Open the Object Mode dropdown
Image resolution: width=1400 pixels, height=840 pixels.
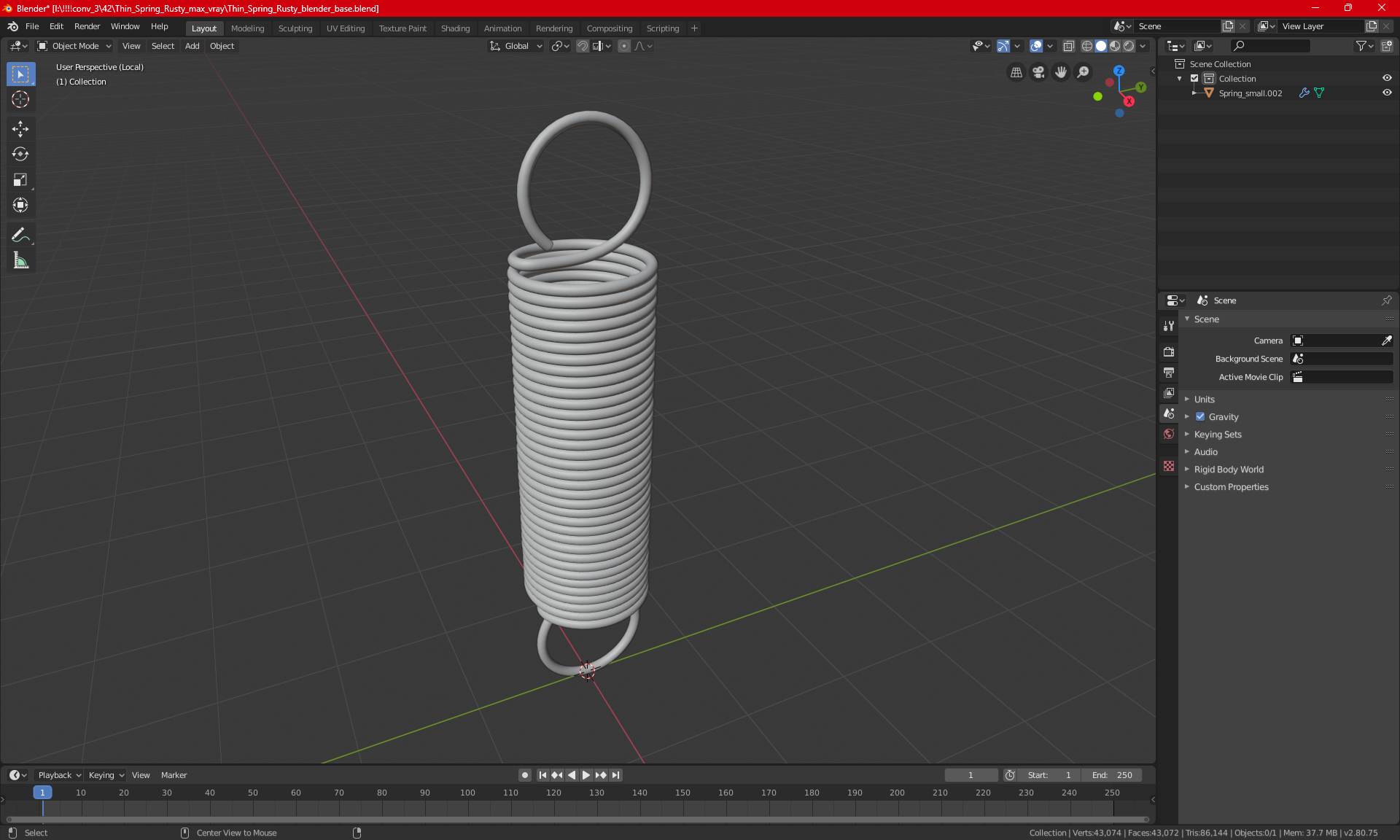tap(74, 46)
